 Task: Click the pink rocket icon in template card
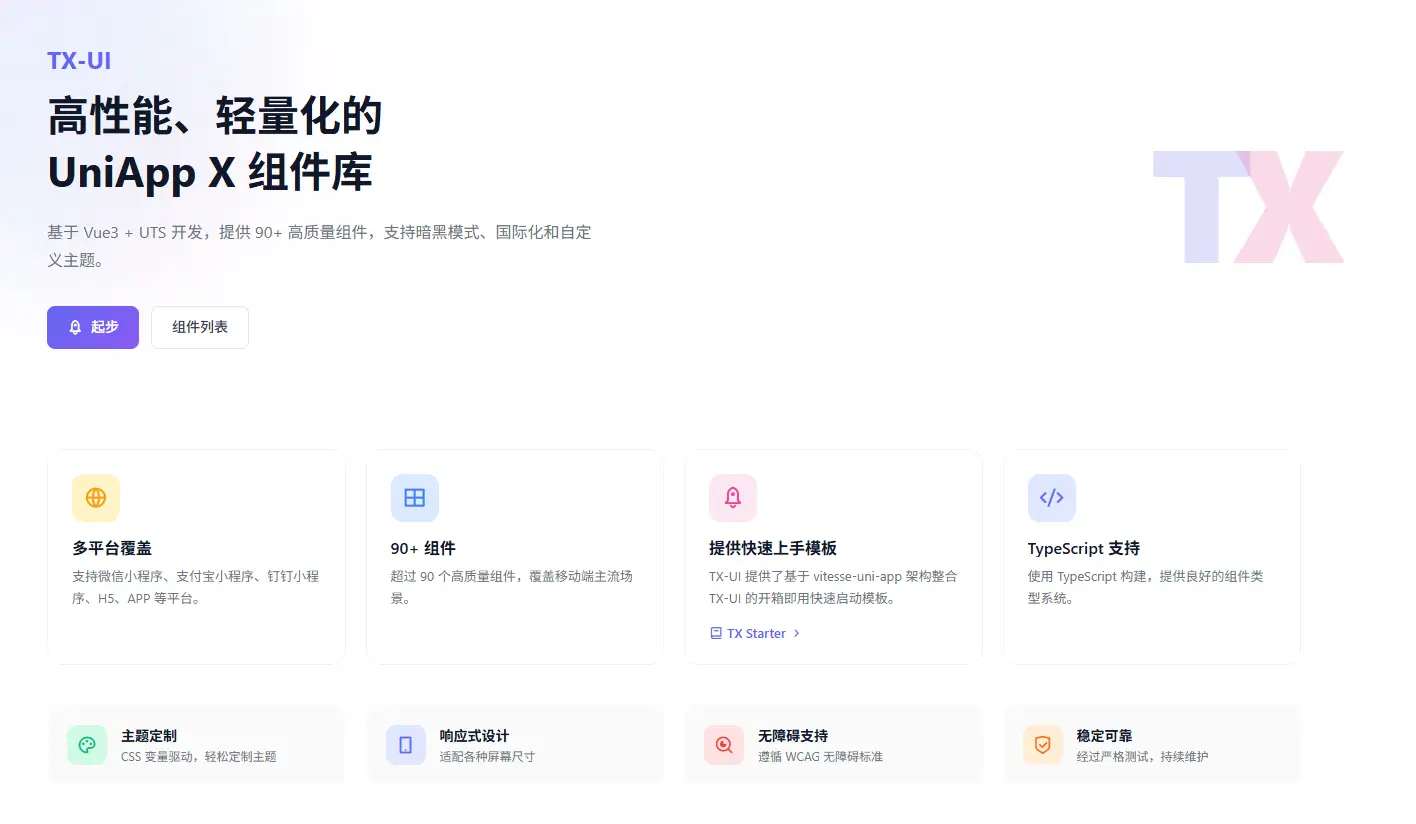pos(733,498)
